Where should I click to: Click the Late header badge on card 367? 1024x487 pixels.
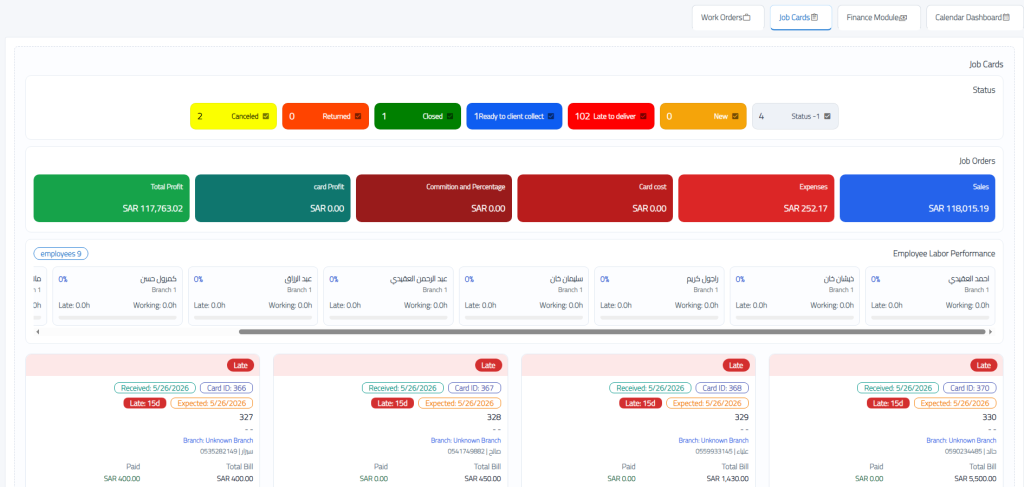click(x=488, y=365)
